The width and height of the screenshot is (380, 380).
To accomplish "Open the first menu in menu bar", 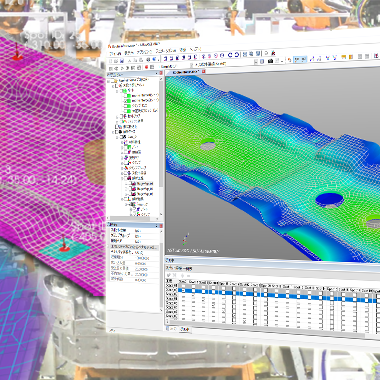I will point(114,53).
